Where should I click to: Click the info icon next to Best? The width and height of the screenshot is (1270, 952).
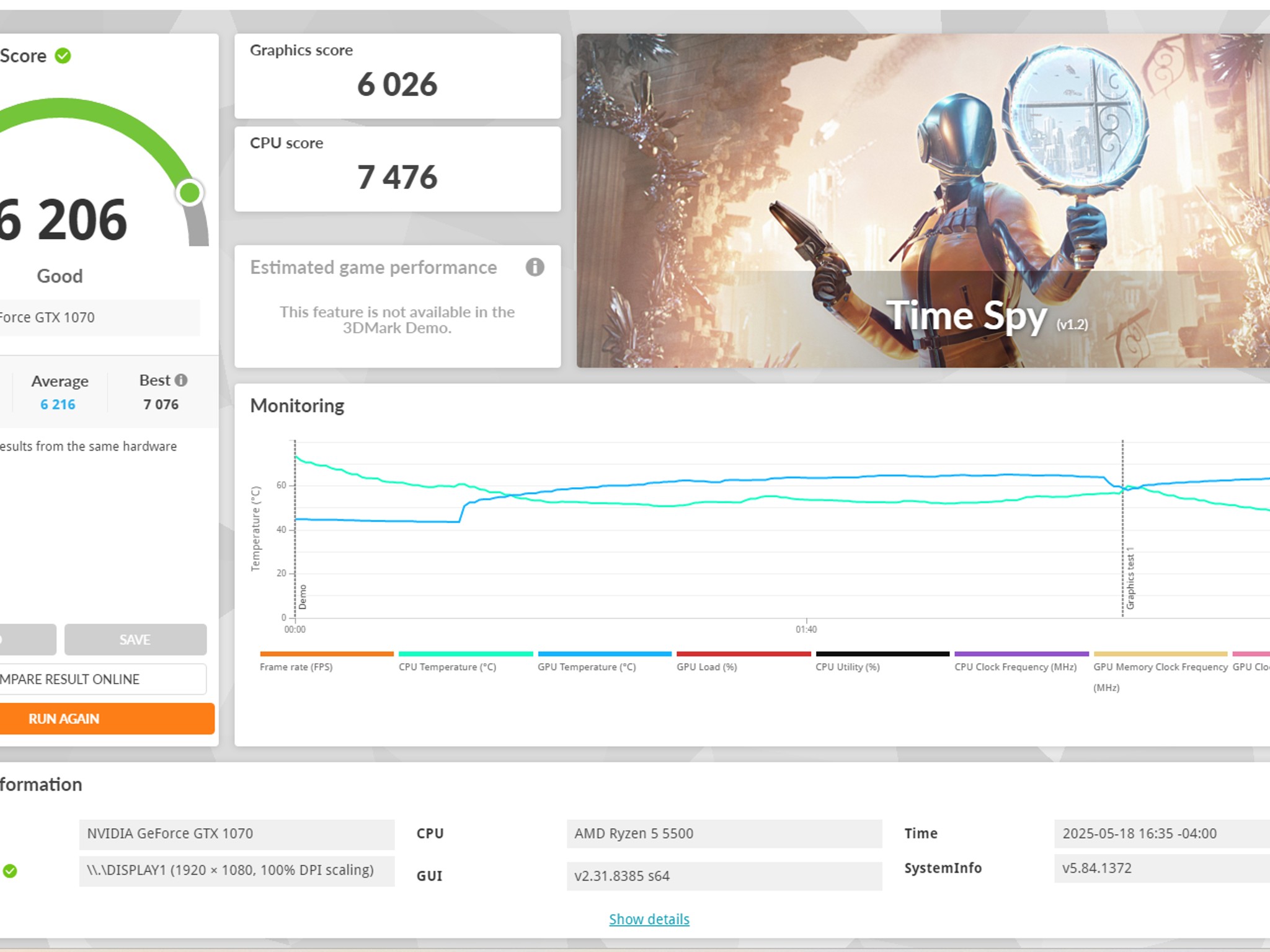coord(181,380)
